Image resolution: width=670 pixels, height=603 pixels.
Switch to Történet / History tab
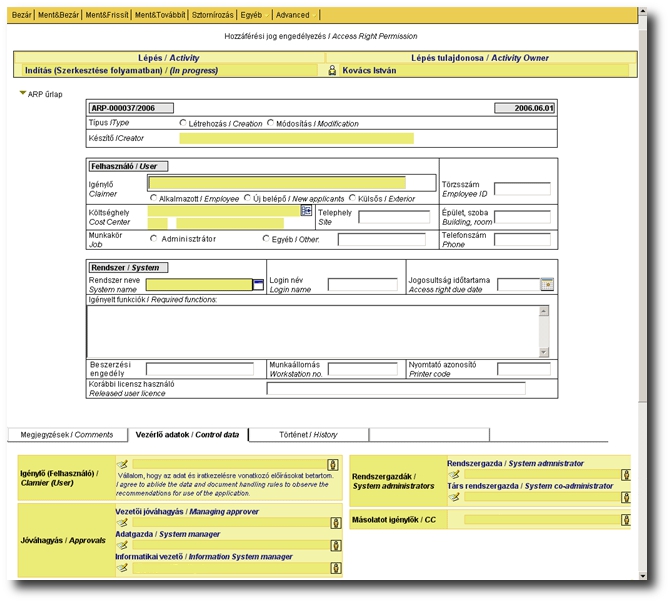point(309,435)
